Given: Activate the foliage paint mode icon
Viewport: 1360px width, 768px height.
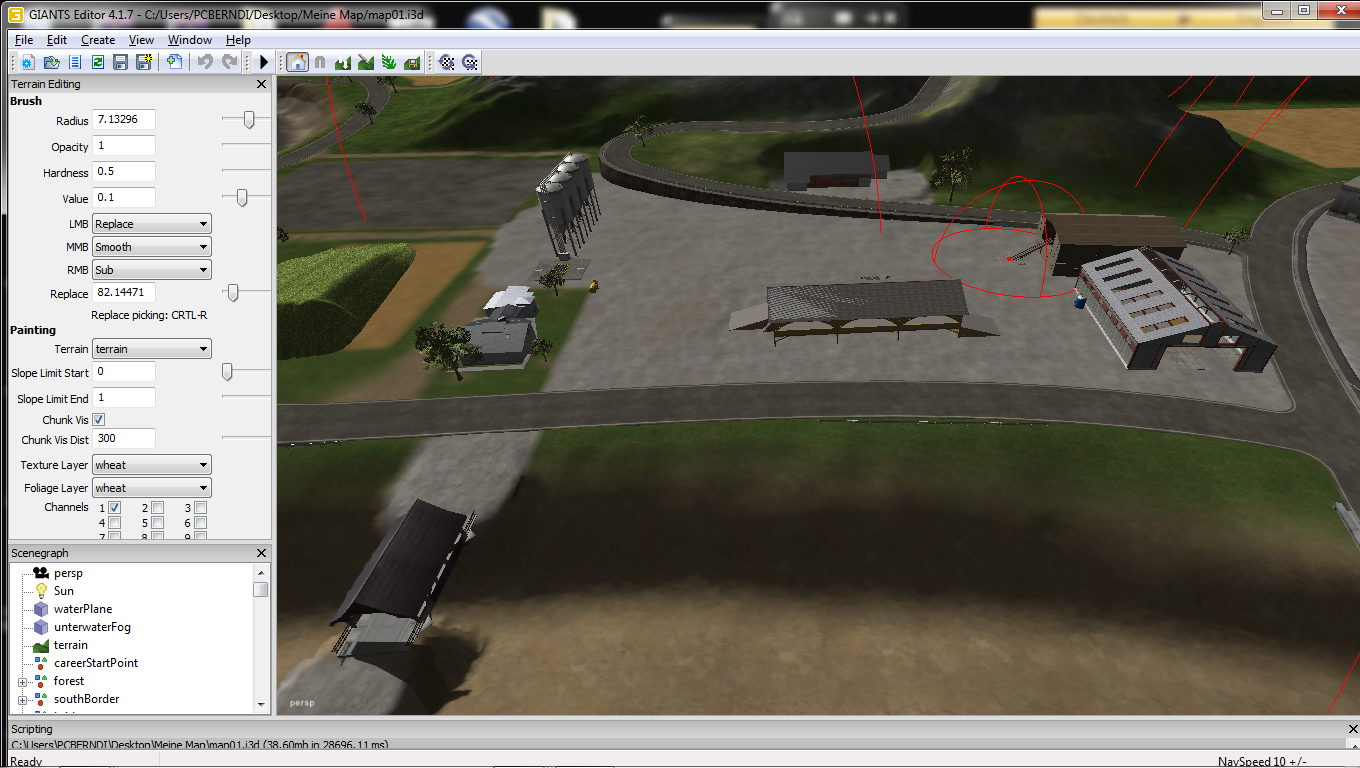Looking at the screenshot, I should click(389, 62).
